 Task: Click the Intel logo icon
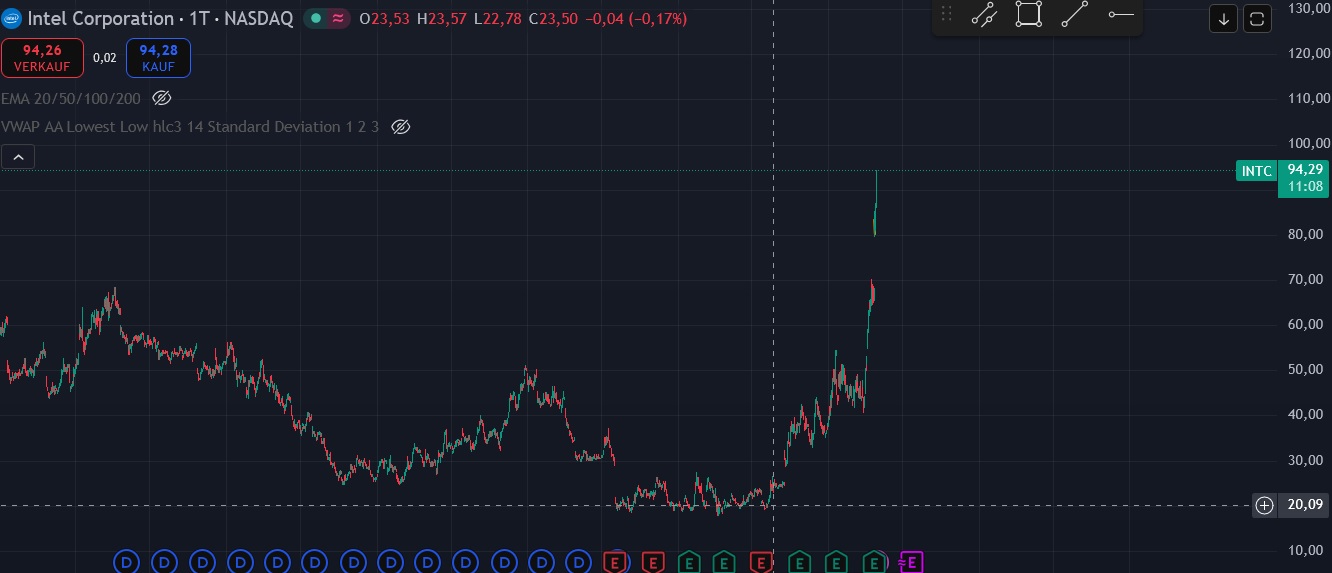click(12, 18)
